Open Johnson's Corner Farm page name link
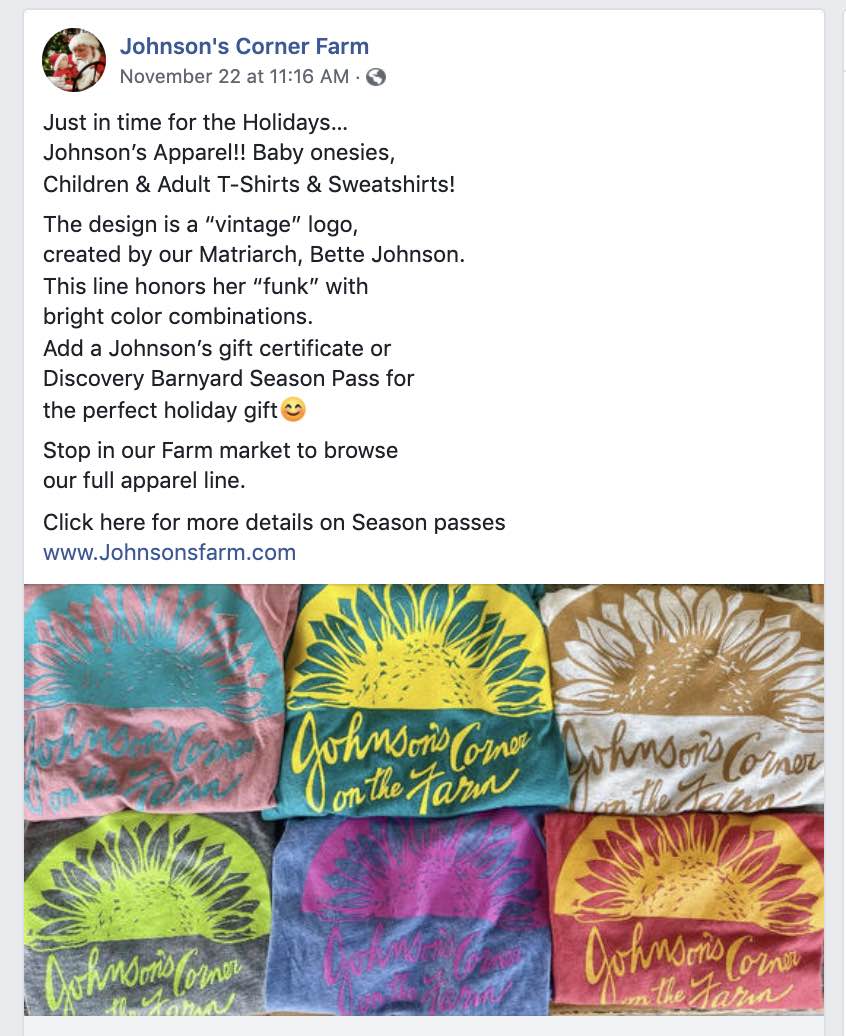The image size is (846, 1036). click(244, 46)
